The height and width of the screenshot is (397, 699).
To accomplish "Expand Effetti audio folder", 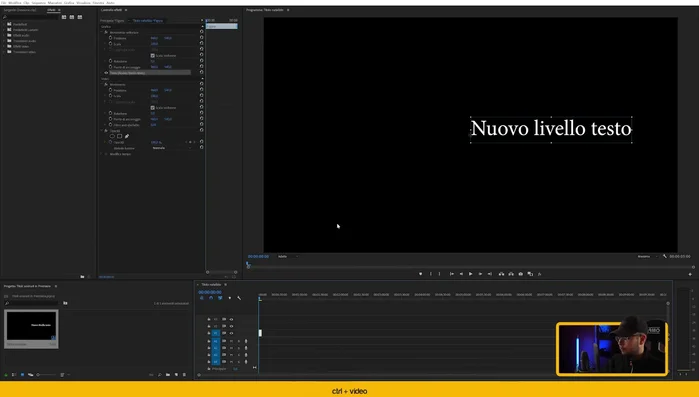I will click(4, 35).
